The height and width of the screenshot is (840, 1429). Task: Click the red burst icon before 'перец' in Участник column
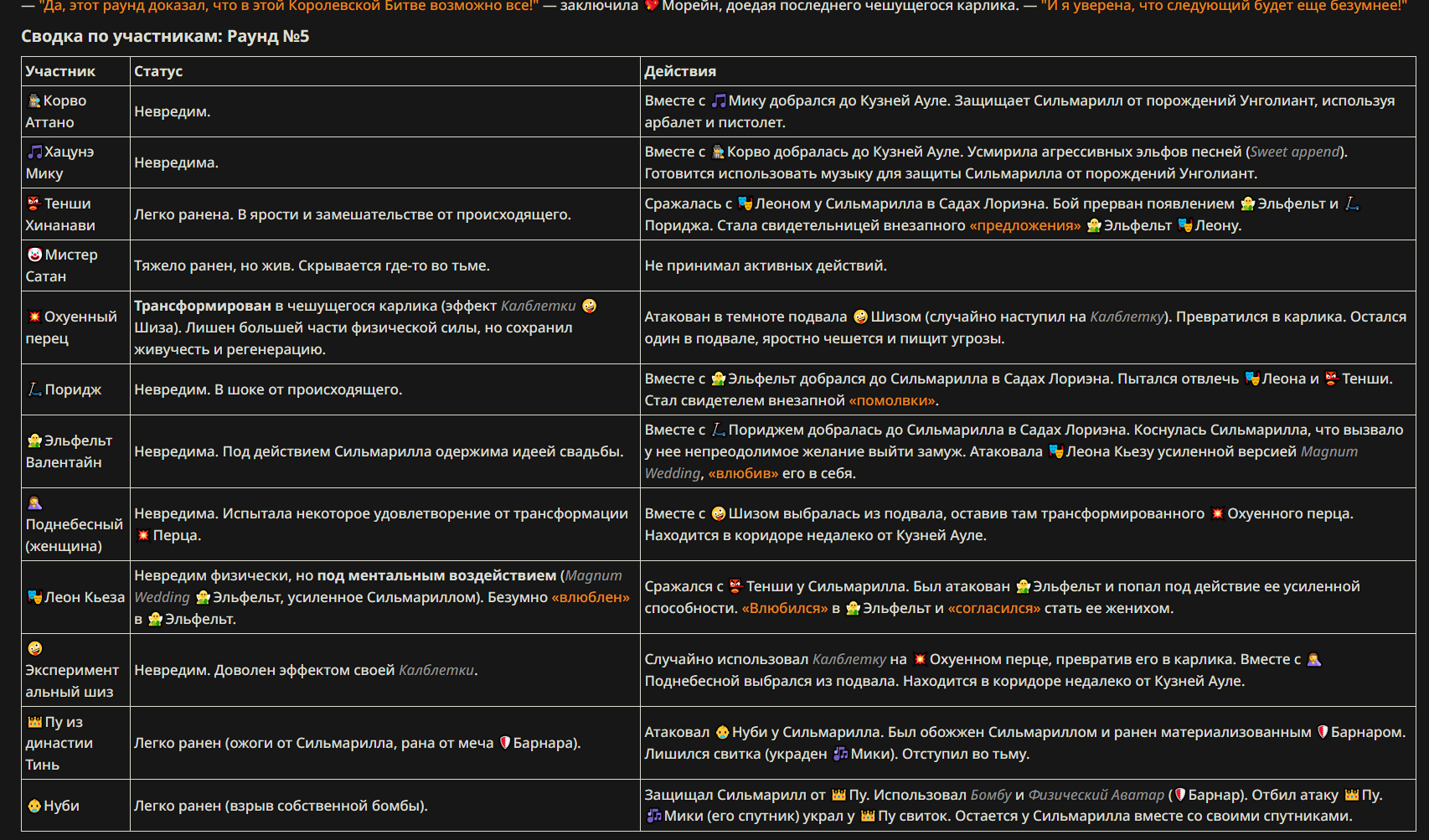(34, 317)
